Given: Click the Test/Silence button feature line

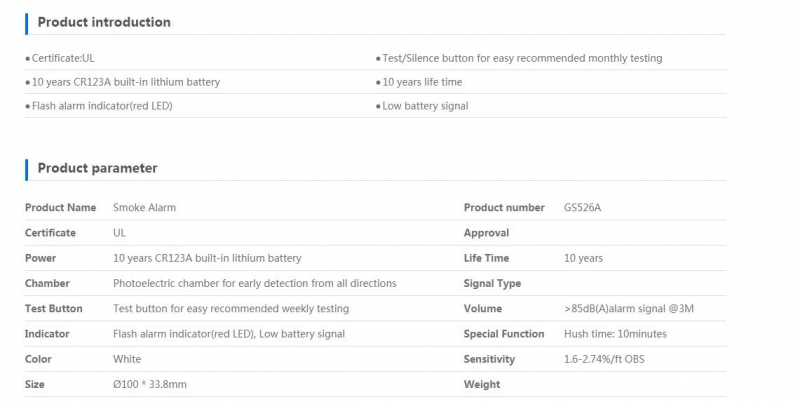Looking at the screenshot, I should [x=522, y=58].
